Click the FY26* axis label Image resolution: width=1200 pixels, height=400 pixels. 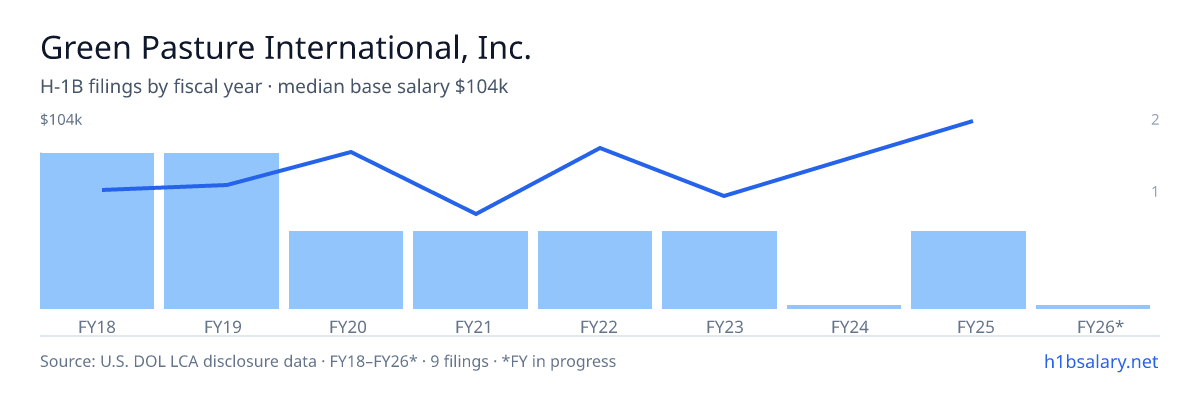click(1100, 326)
